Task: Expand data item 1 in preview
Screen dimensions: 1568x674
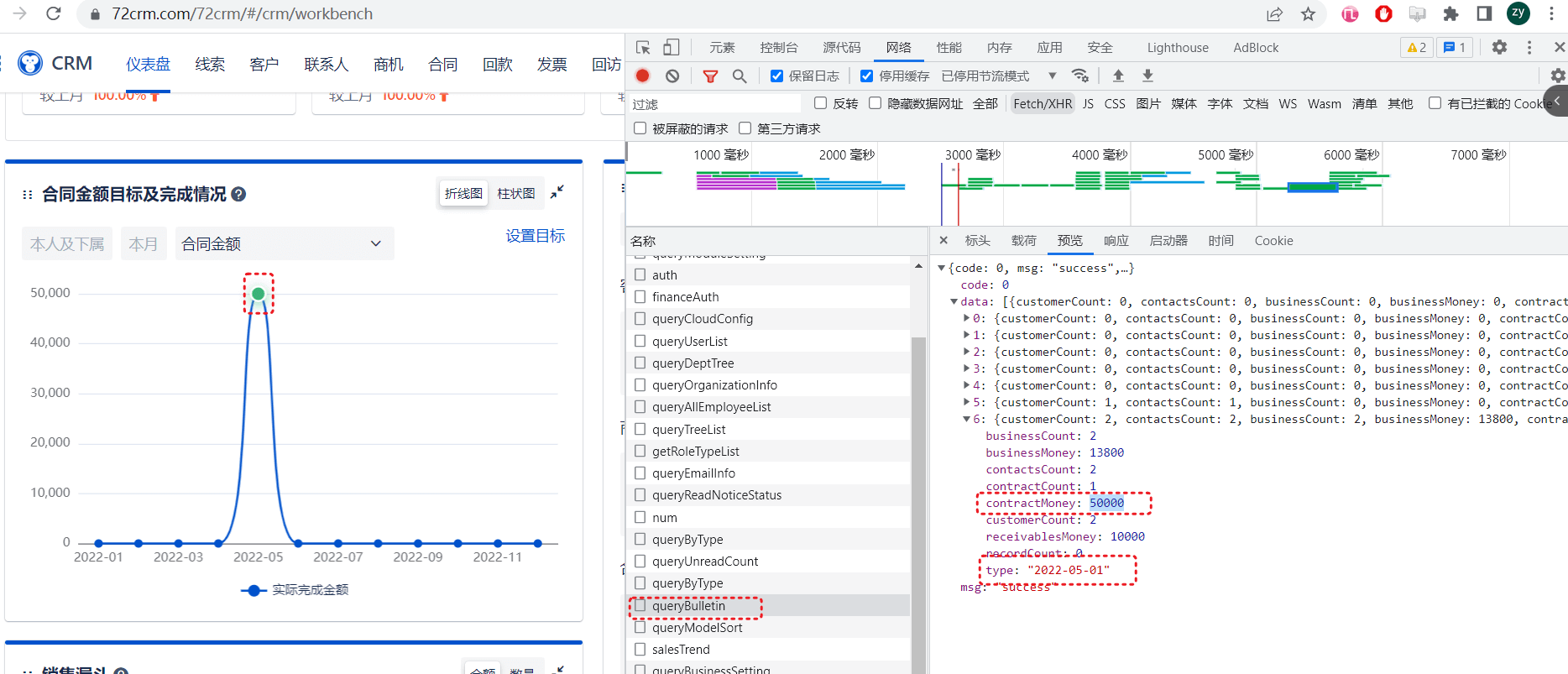Action: point(966,335)
